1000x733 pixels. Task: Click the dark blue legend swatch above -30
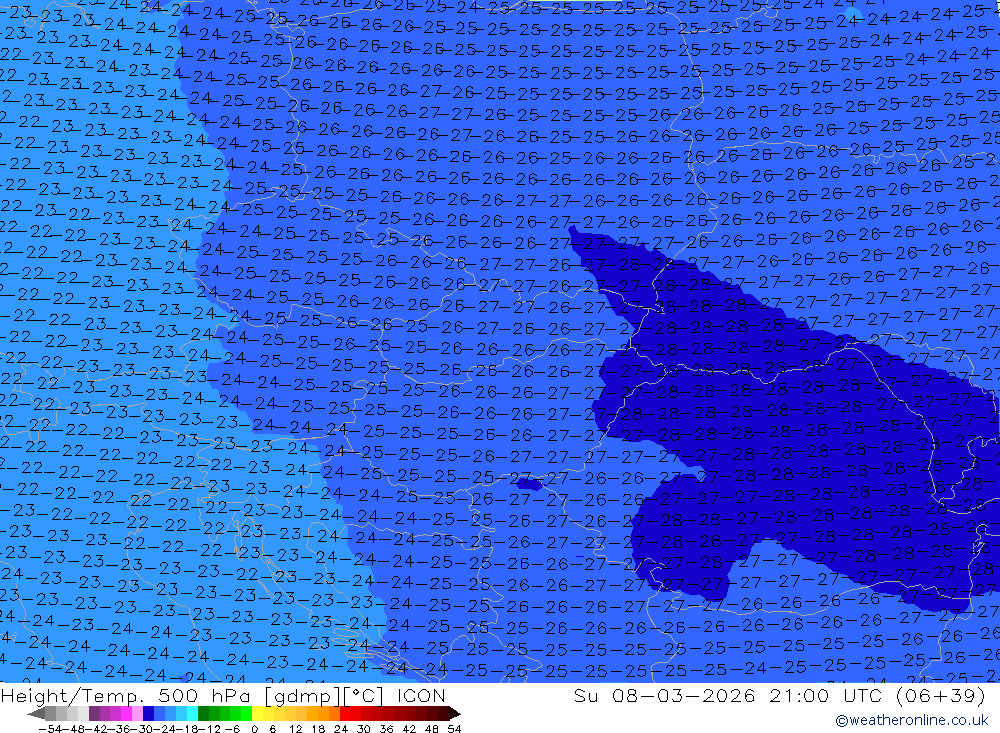[148, 713]
